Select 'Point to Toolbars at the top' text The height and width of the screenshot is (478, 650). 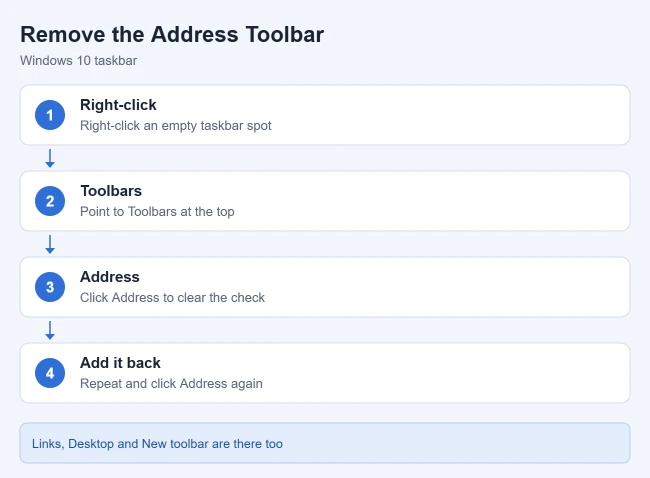point(157,211)
